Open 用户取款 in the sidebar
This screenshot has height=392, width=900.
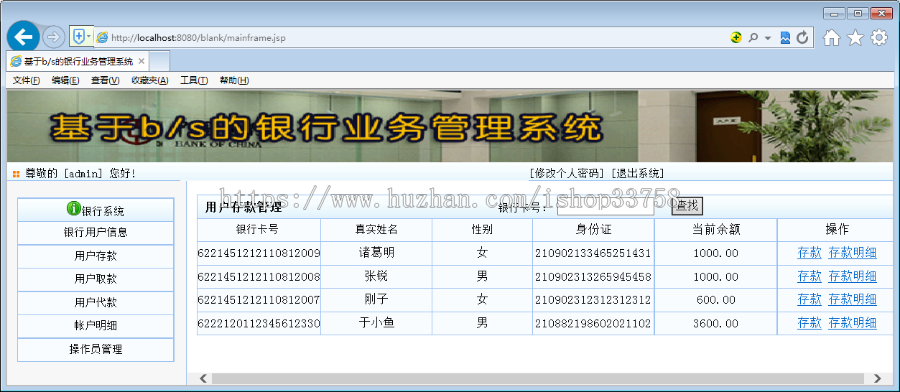tap(96, 280)
